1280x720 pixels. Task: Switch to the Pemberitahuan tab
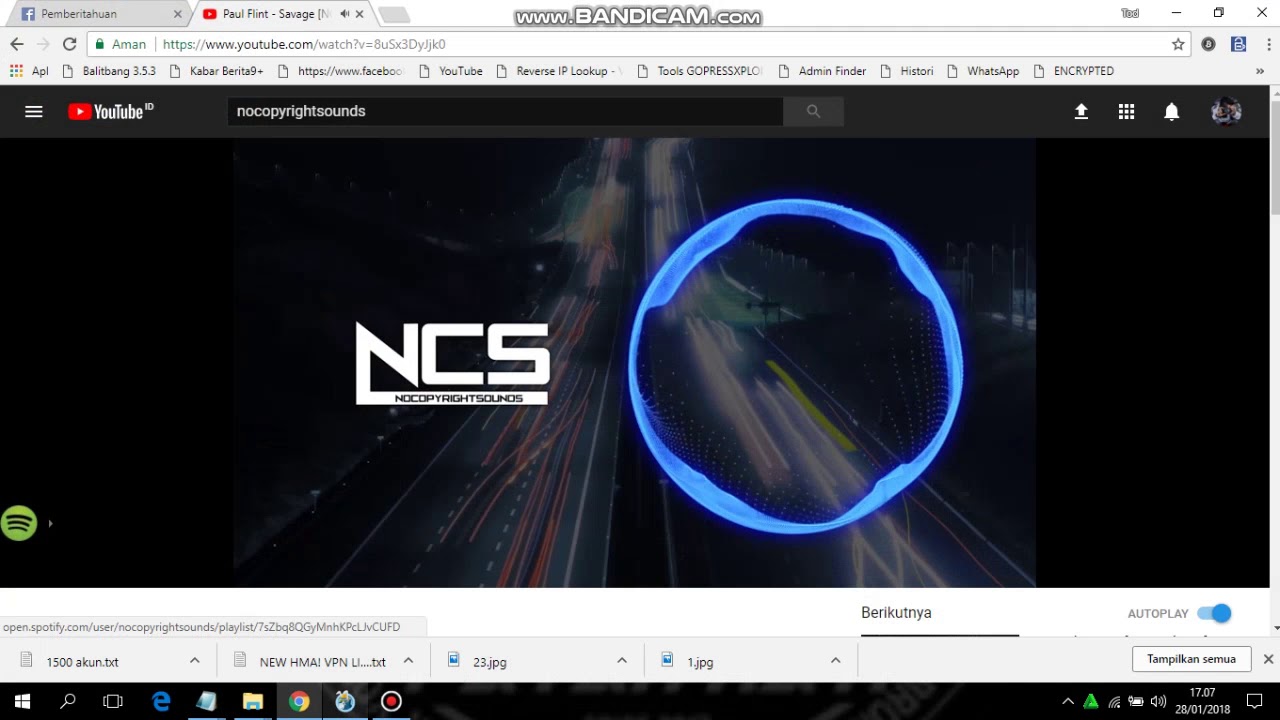95,14
